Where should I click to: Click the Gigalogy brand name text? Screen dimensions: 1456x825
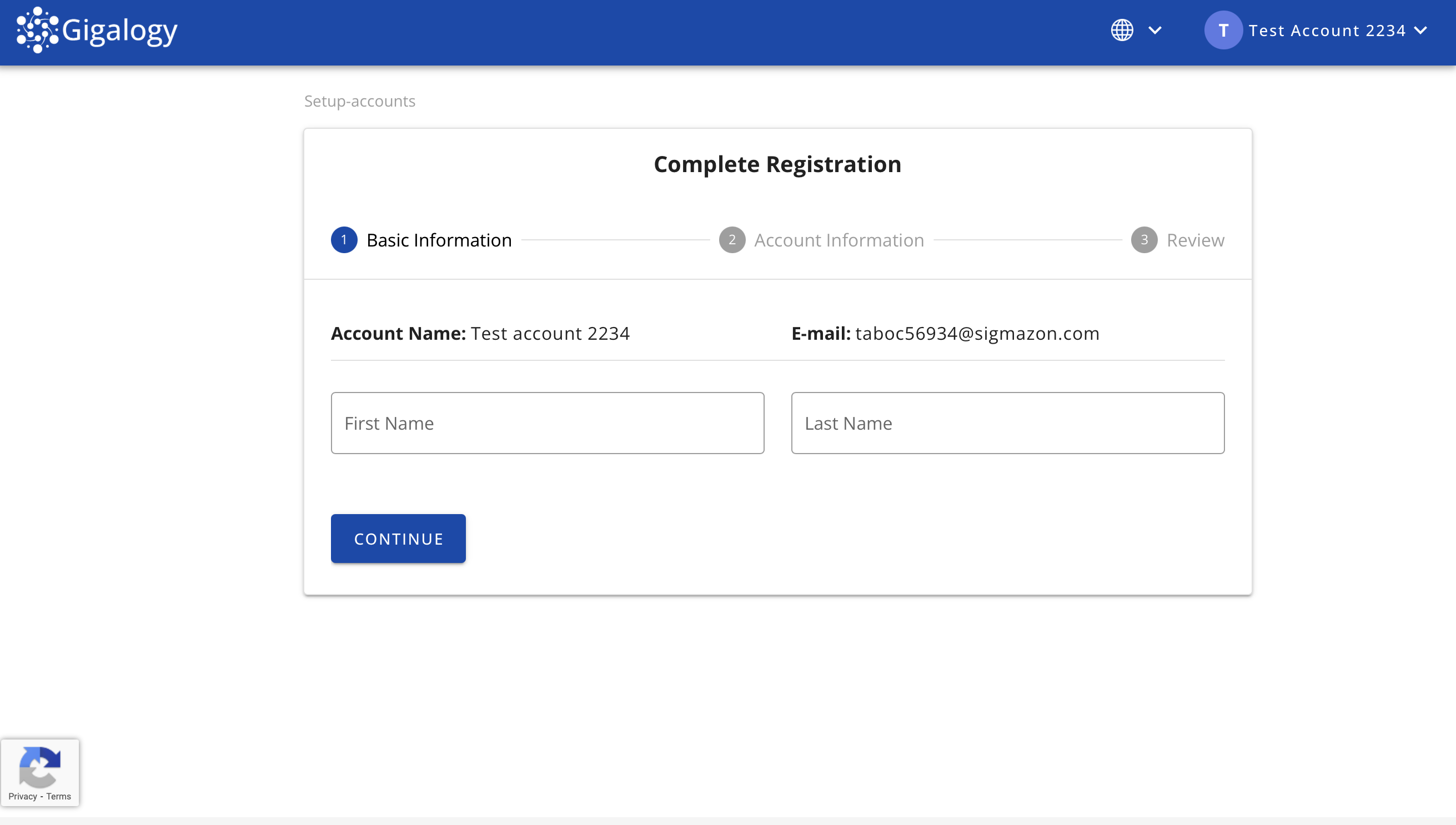119,30
